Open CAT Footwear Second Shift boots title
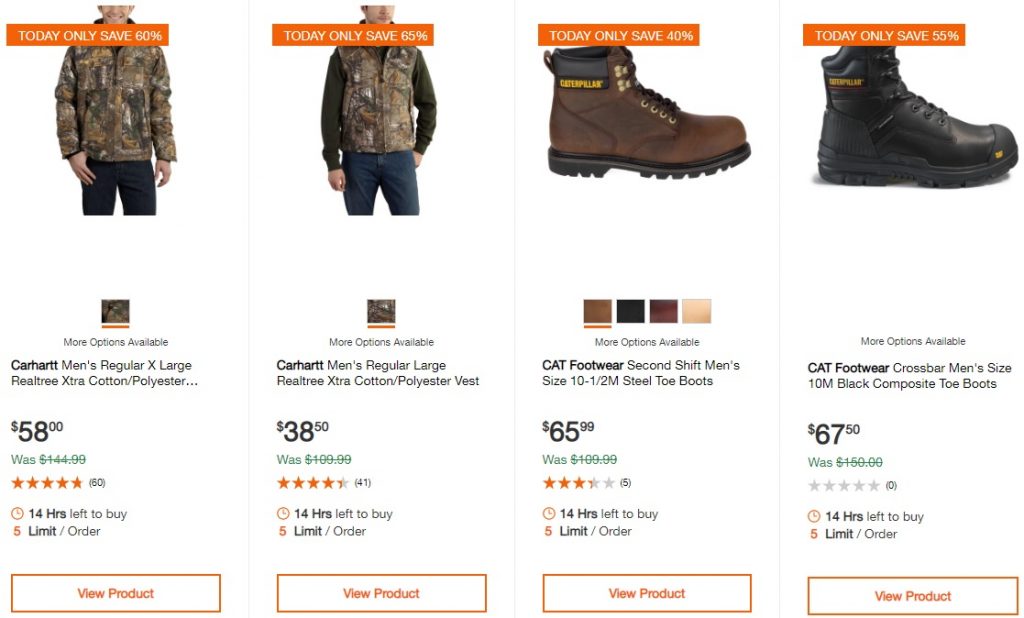 (640, 373)
